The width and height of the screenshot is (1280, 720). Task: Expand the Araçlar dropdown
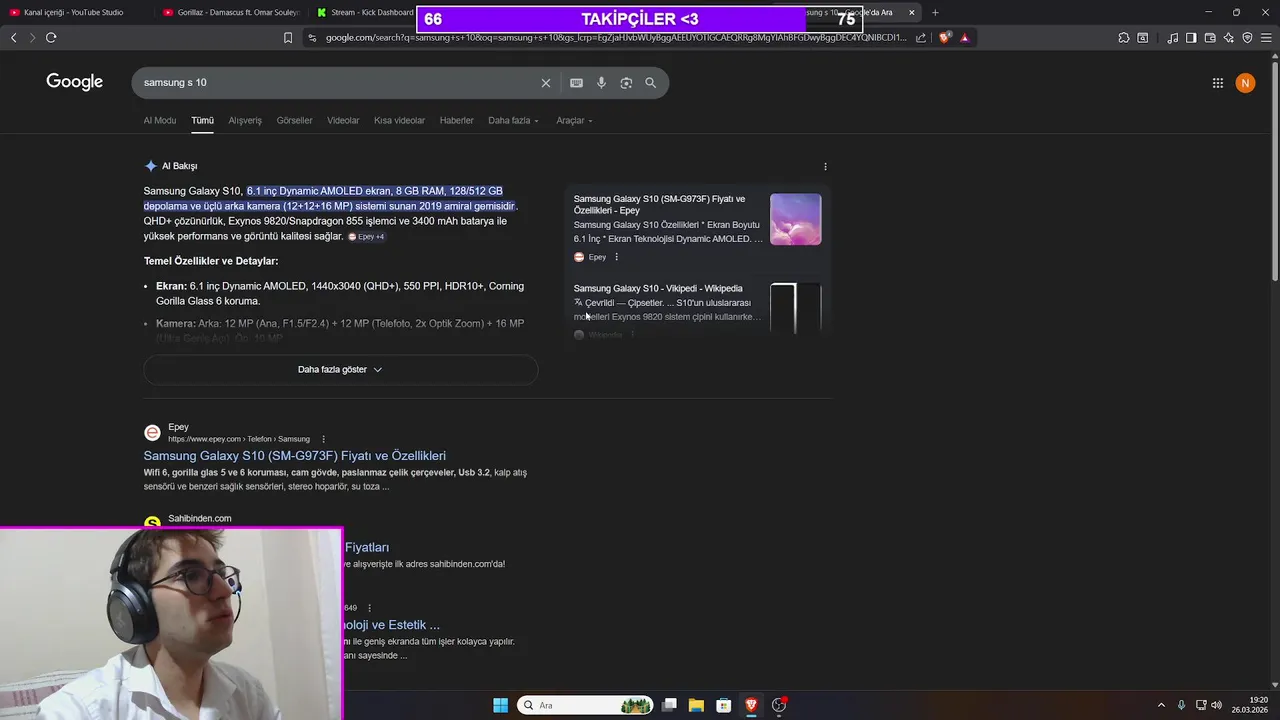click(x=574, y=121)
